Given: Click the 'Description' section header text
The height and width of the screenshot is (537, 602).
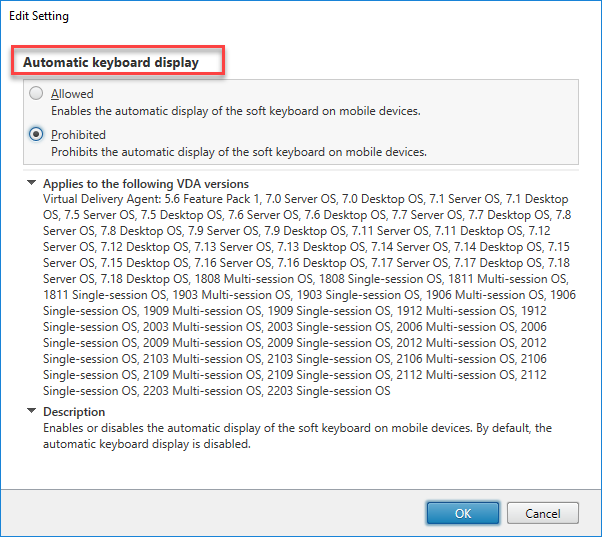Looking at the screenshot, I should click(x=74, y=412).
